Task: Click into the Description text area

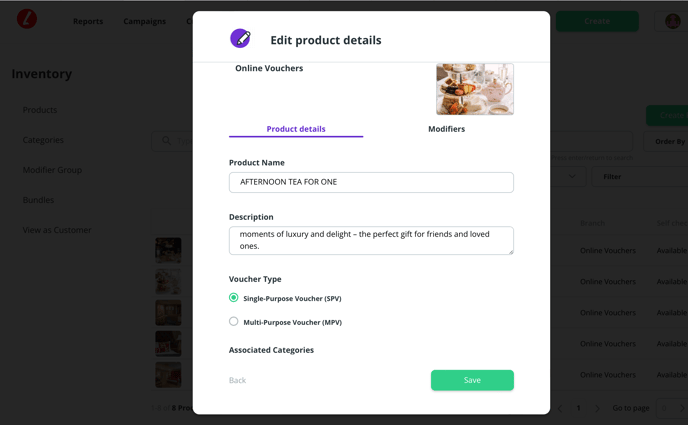Action: pyautogui.click(x=371, y=240)
